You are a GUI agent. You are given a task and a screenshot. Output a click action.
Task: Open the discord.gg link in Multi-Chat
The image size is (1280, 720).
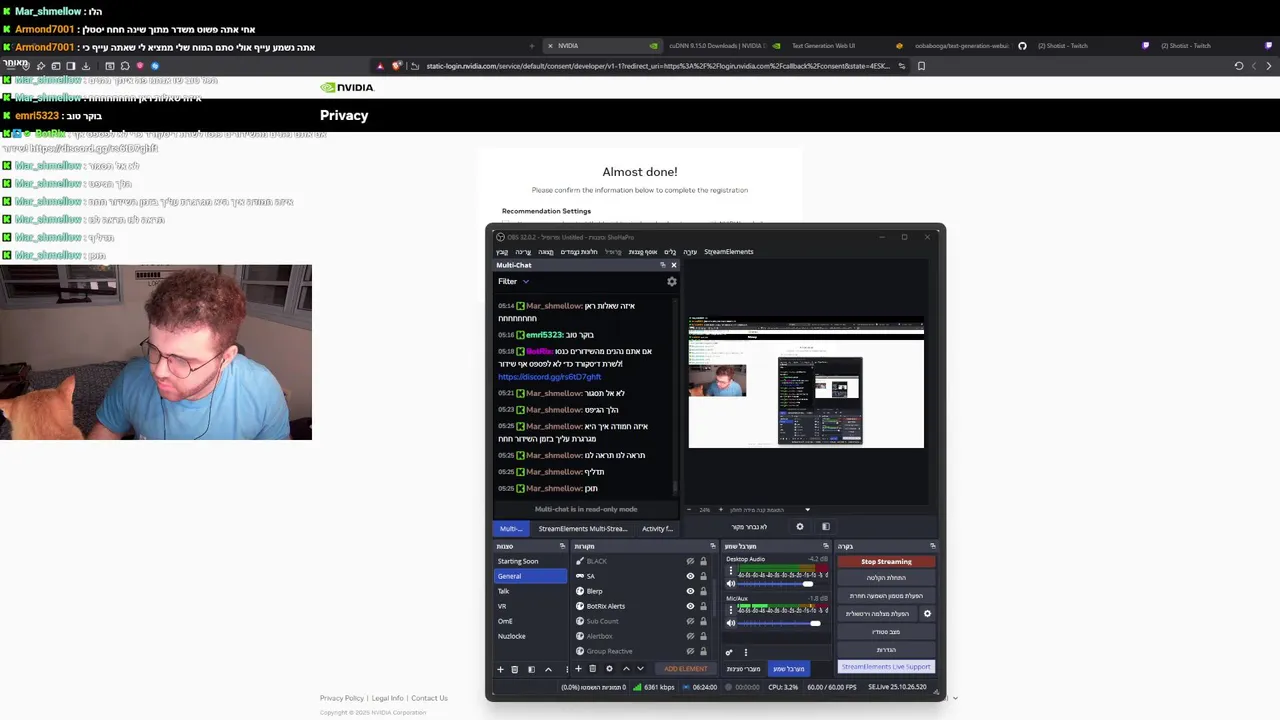tap(550, 377)
